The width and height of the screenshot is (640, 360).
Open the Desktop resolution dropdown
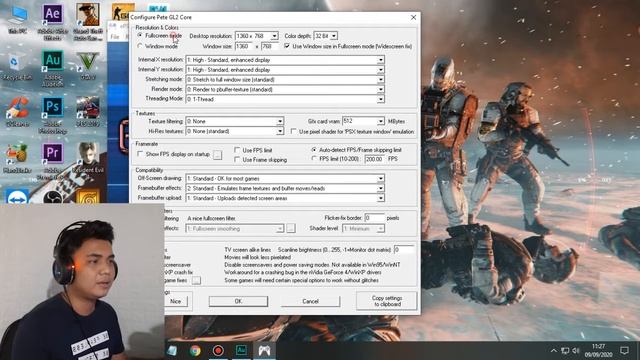pyautogui.click(x=274, y=36)
